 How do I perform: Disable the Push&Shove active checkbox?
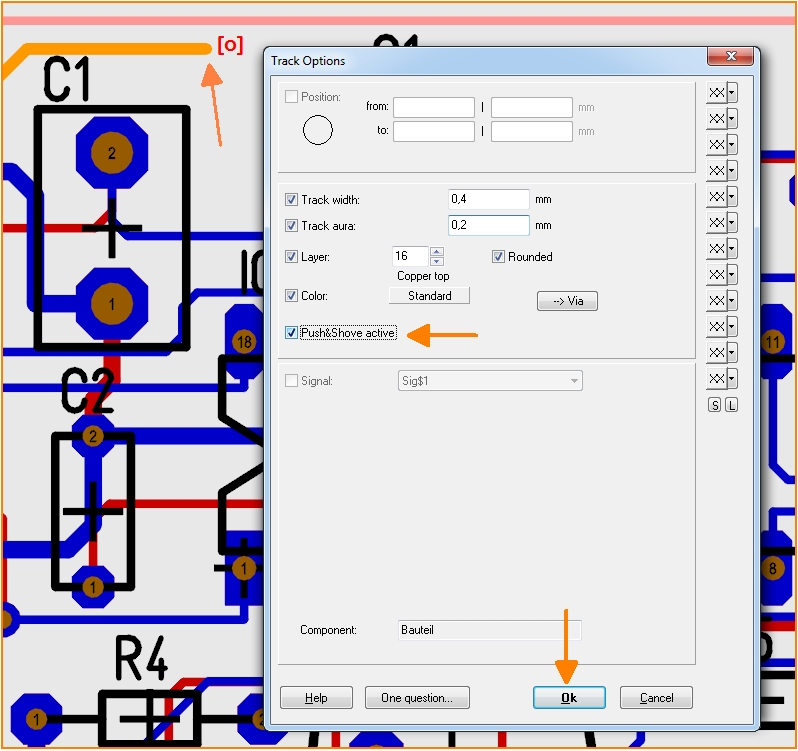pyautogui.click(x=292, y=333)
